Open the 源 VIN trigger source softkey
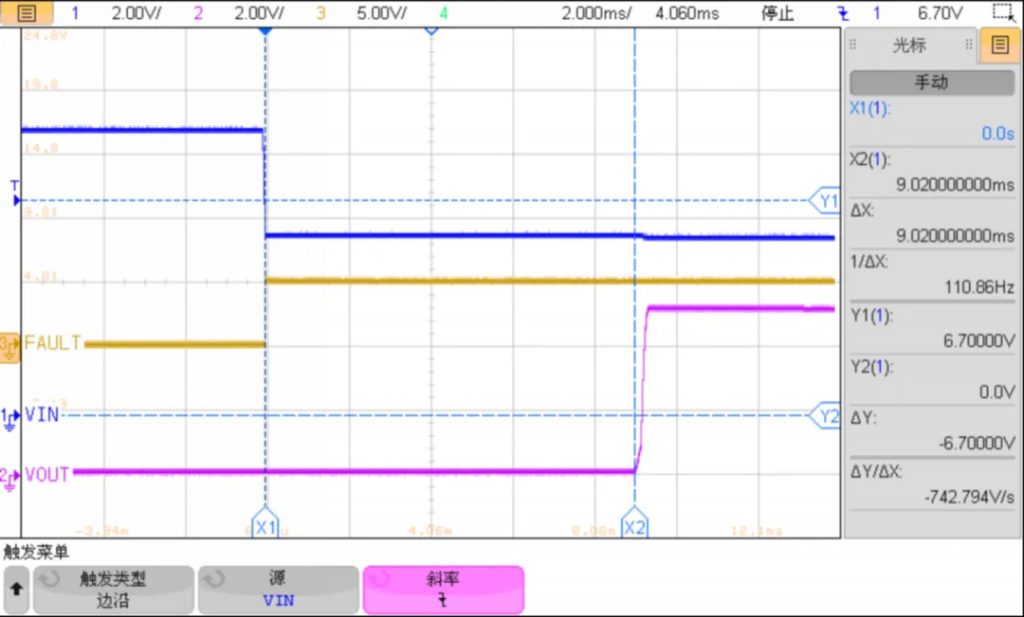Image resolution: width=1024 pixels, height=617 pixels. [x=278, y=590]
